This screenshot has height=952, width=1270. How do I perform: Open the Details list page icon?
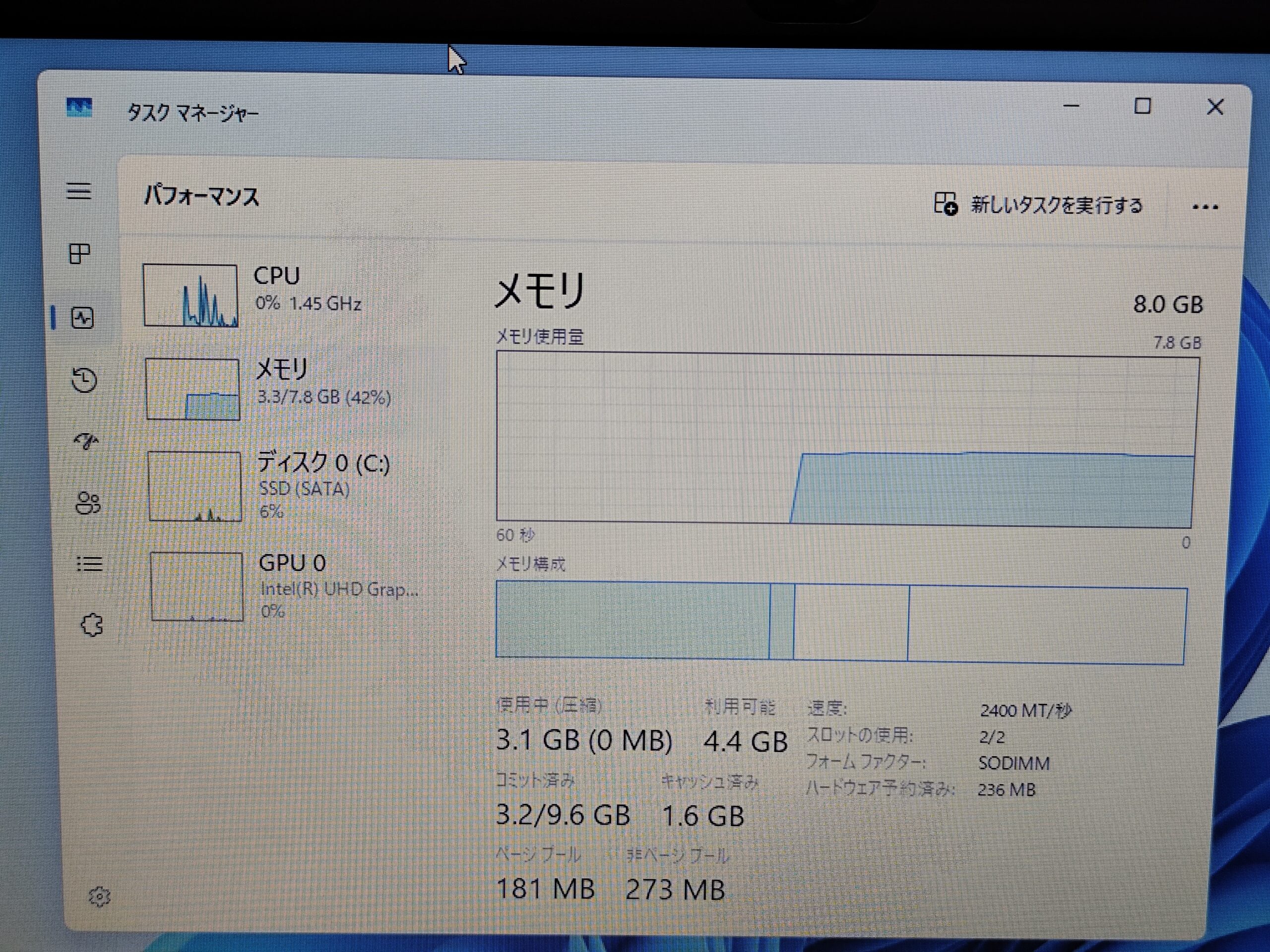90,564
